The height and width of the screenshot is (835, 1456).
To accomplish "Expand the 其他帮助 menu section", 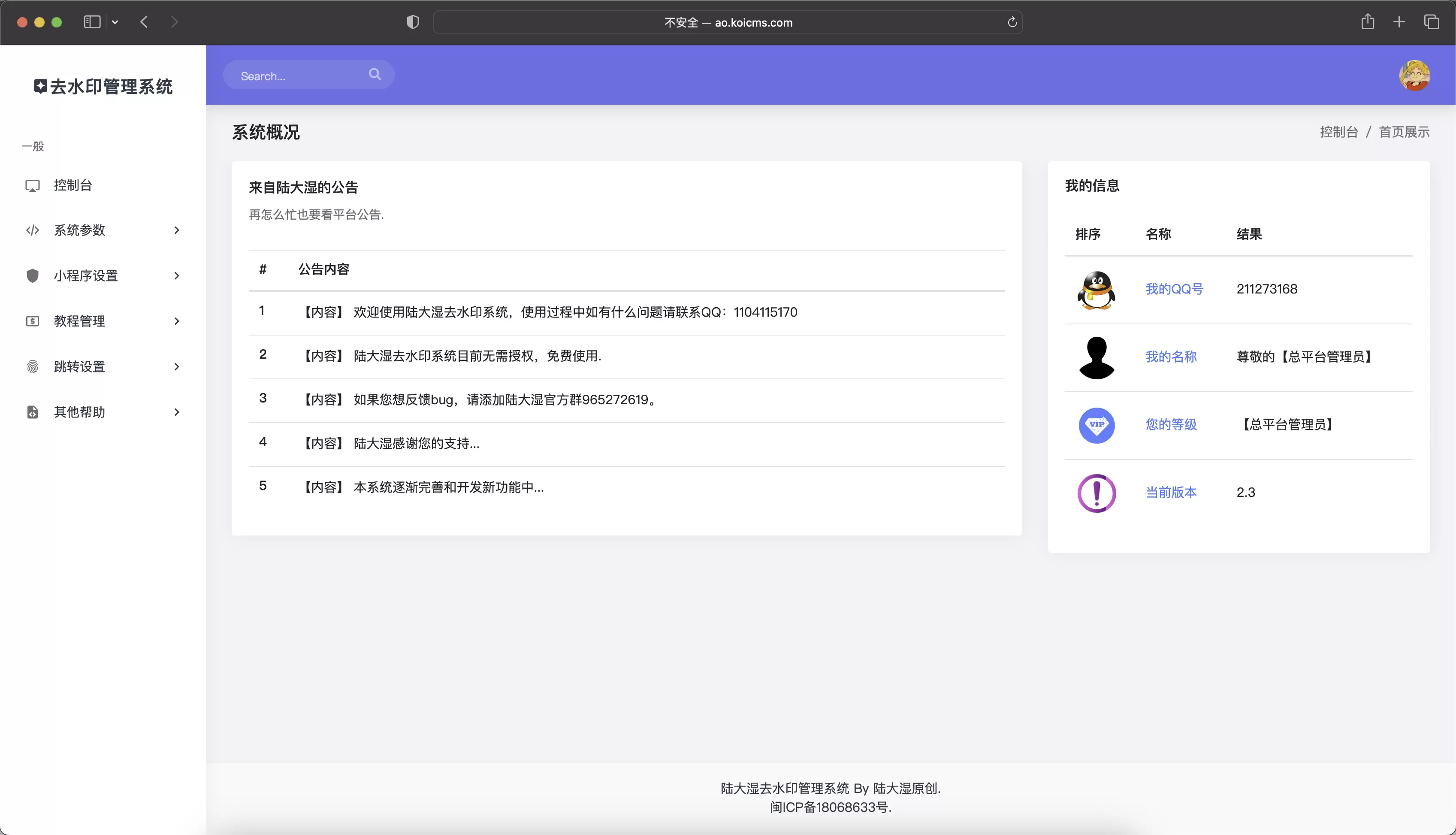I will (101, 412).
